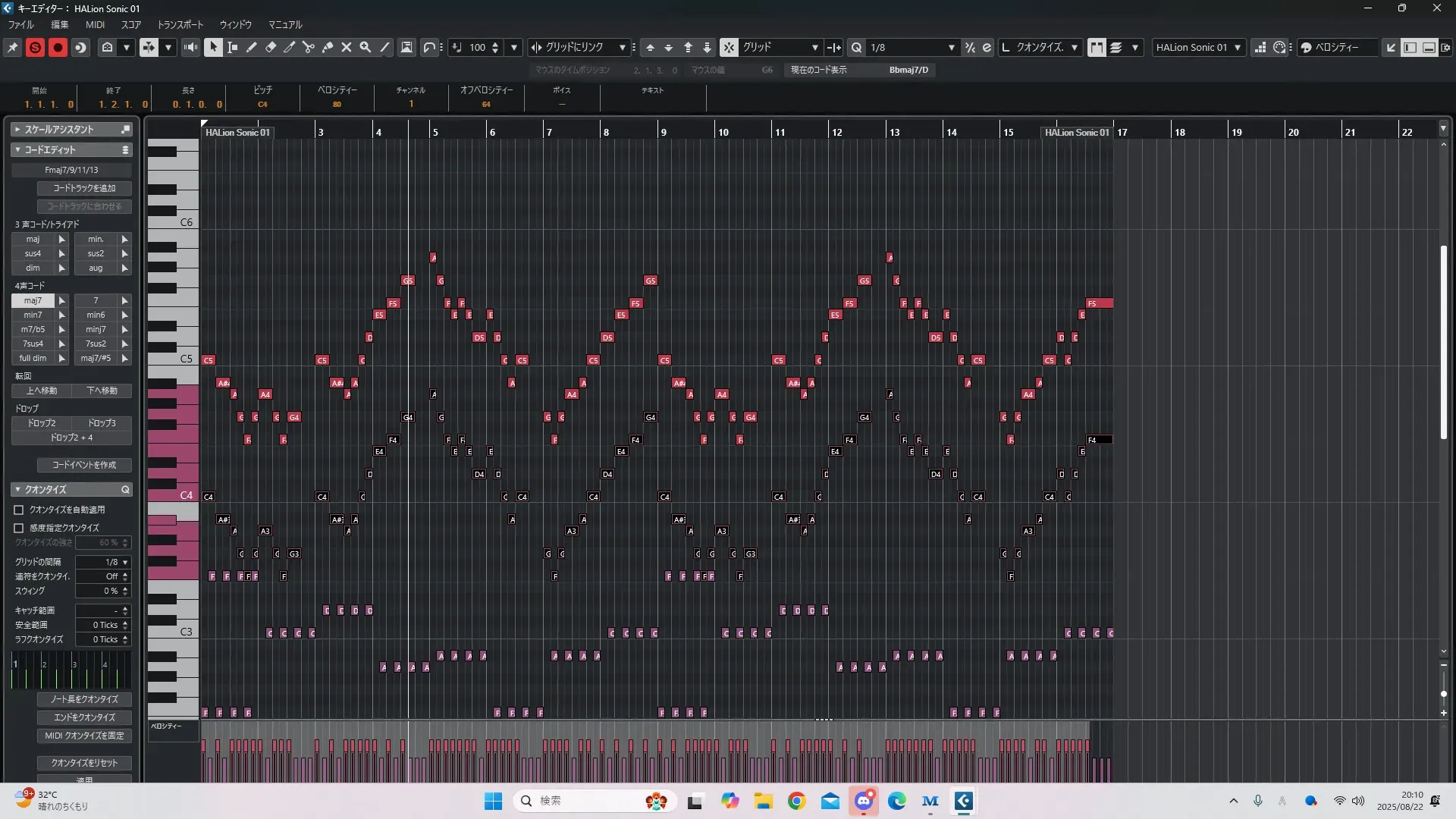Select the Object Selection arrow tool
Image resolution: width=1456 pixels, height=819 pixels.
[x=213, y=47]
